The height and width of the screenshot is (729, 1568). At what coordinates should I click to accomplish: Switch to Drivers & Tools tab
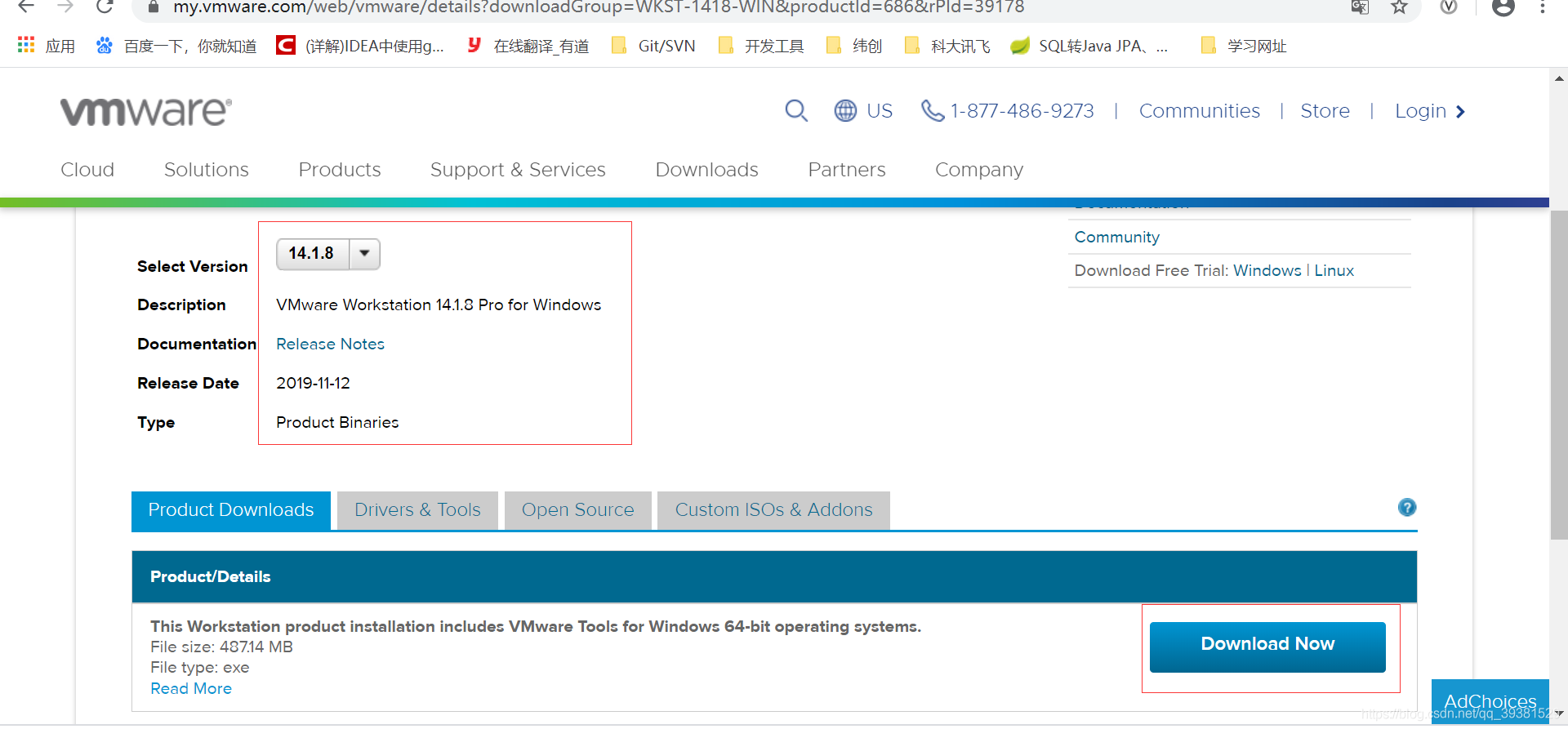pos(417,510)
